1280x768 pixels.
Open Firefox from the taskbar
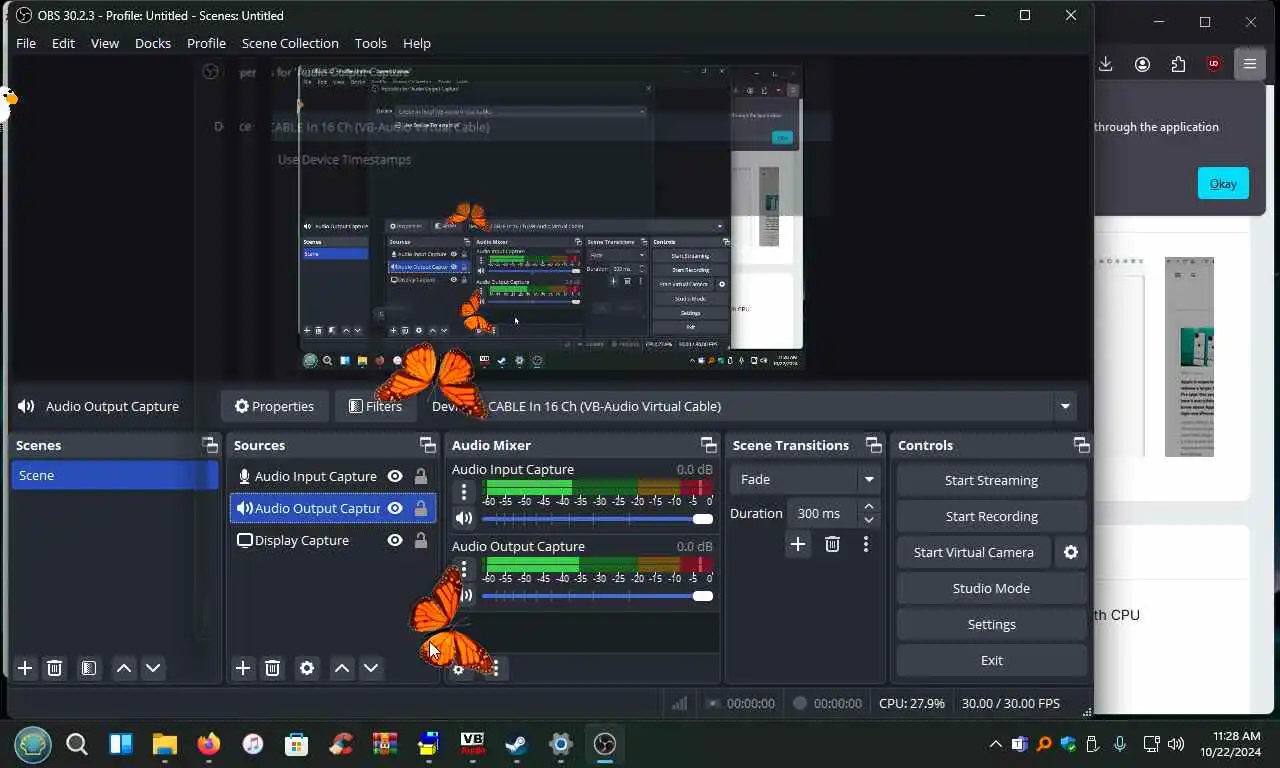click(x=208, y=744)
